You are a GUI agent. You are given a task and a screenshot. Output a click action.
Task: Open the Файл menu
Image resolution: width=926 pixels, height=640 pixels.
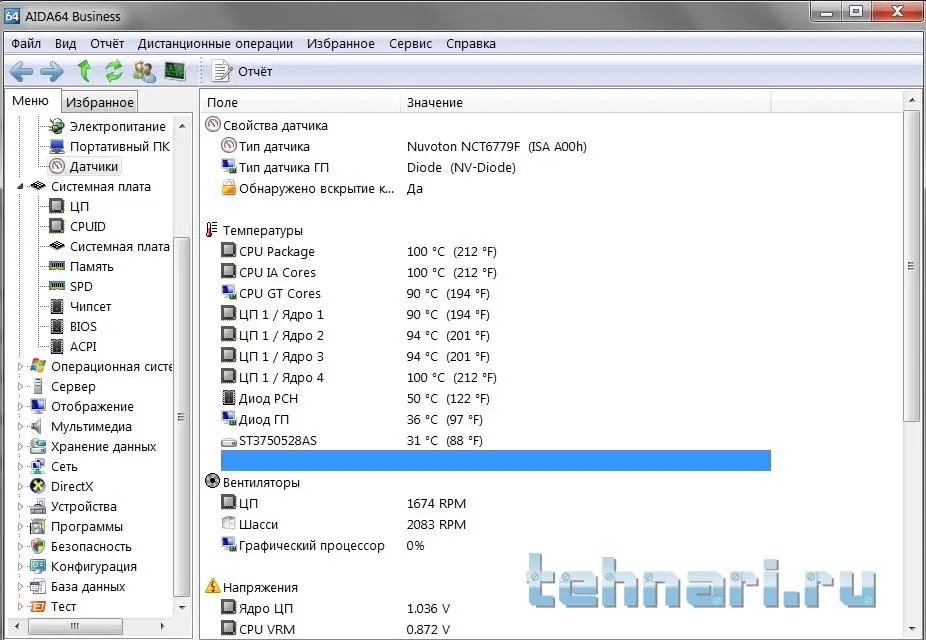point(26,44)
